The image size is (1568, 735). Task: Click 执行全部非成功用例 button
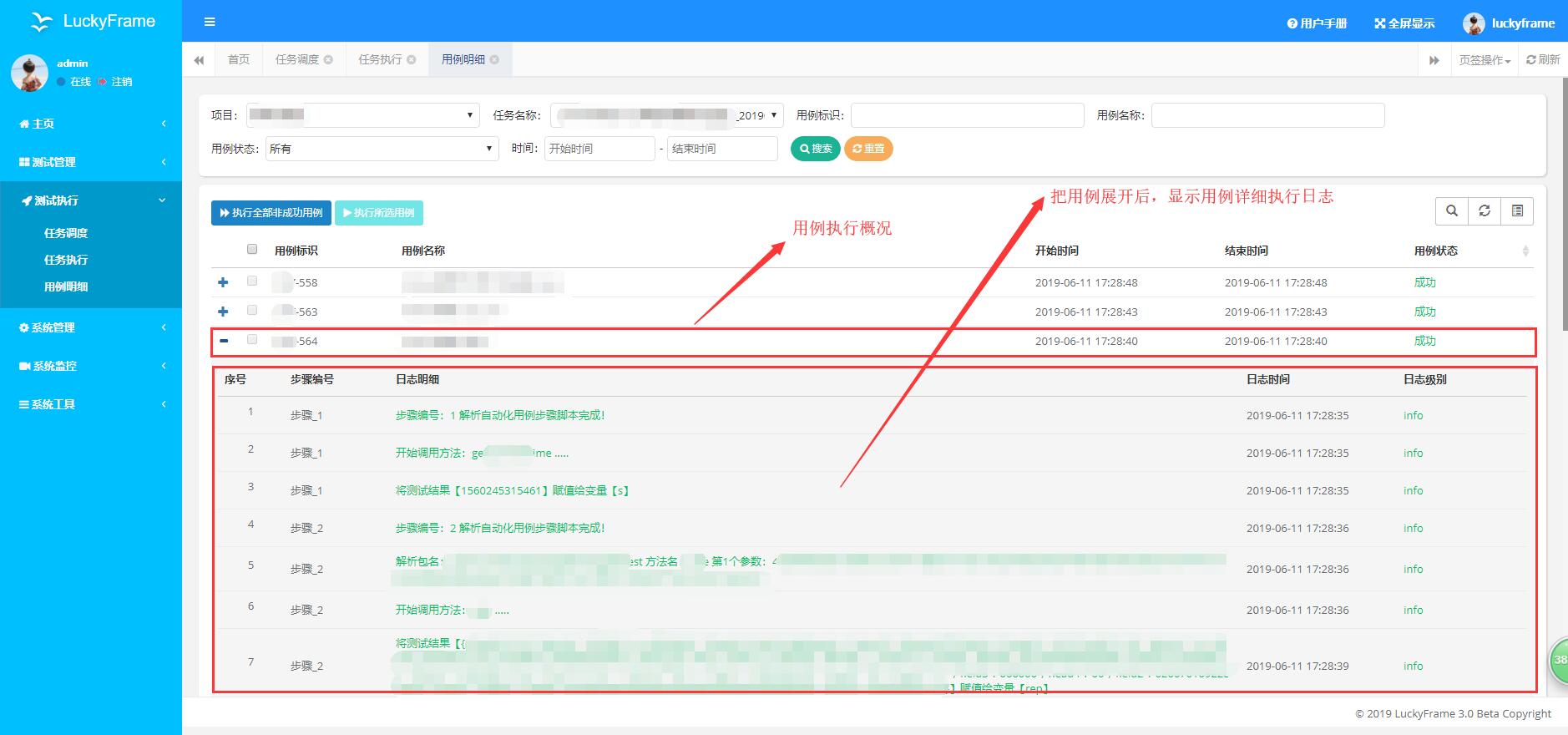coord(271,213)
